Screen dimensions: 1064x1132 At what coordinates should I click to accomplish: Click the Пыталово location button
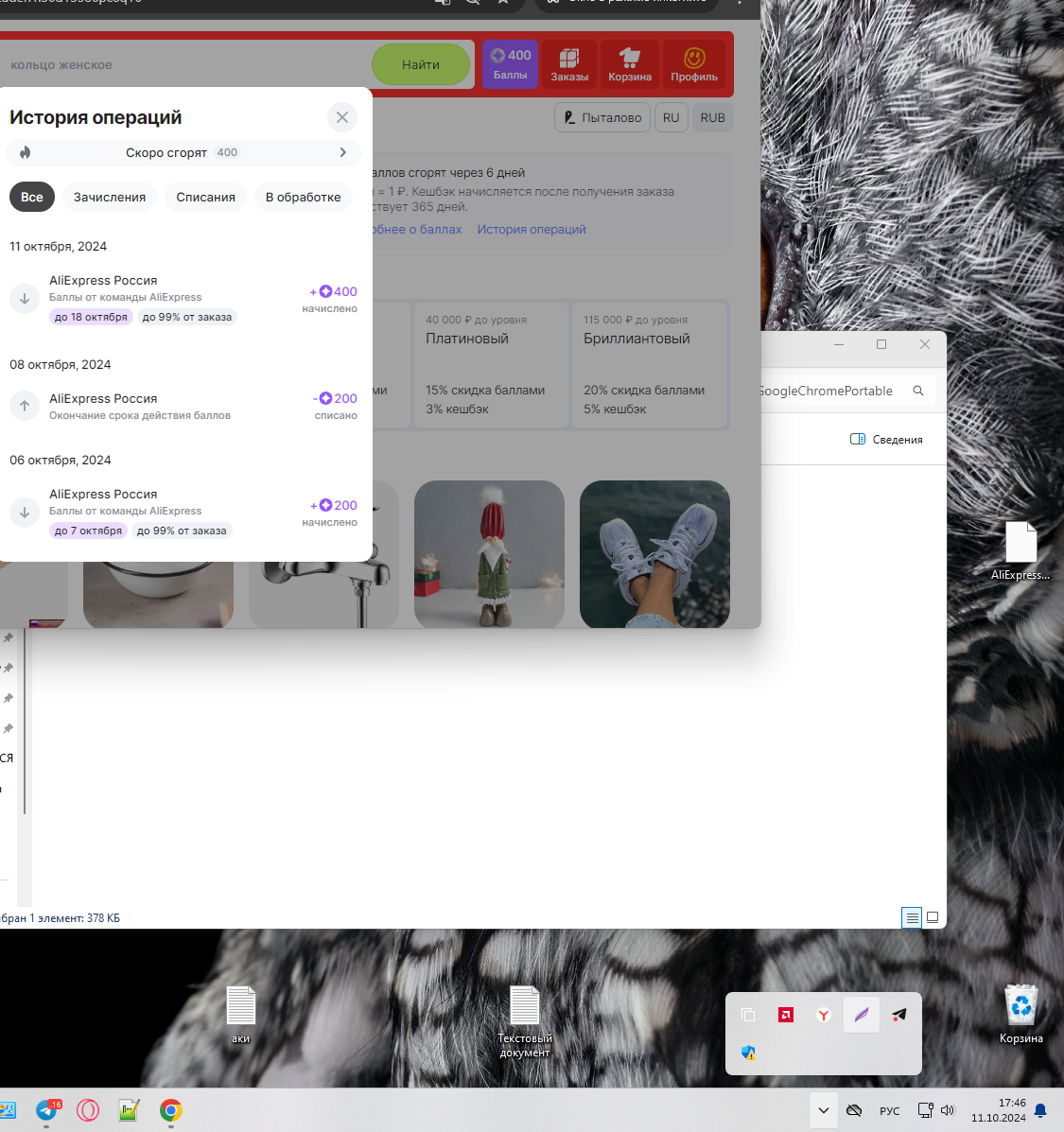click(x=602, y=117)
